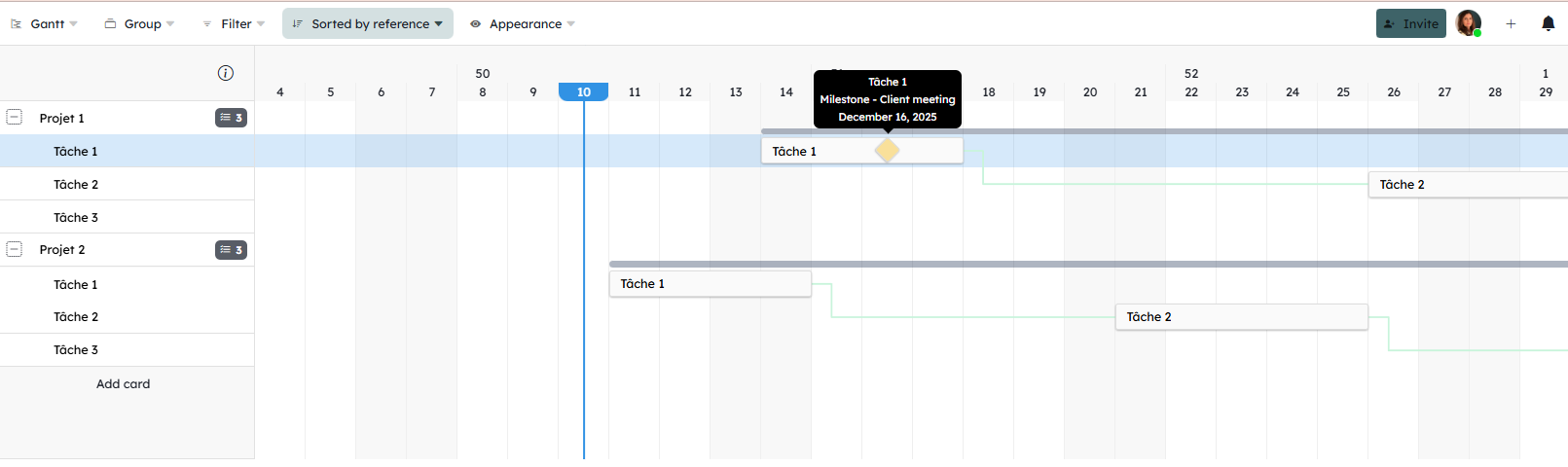The height and width of the screenshot is (467, 1568).
Task: Click the Projet 1 card count badge
Action: [x=231, y=118]
